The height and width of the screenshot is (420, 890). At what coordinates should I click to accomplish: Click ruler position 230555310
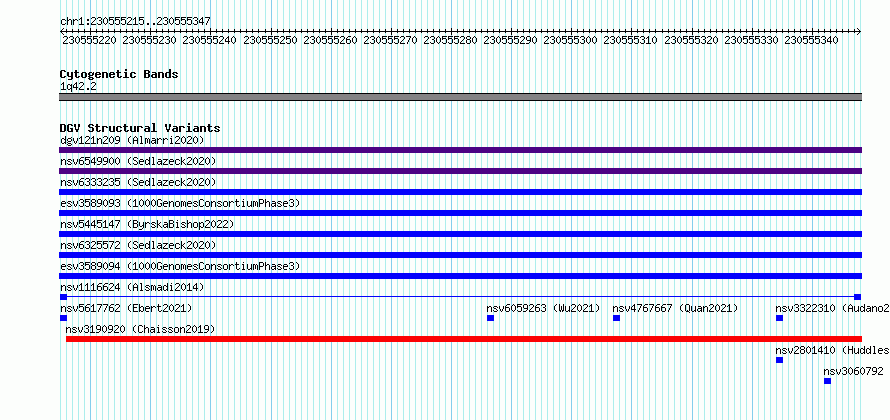click(x=631, y=40)
